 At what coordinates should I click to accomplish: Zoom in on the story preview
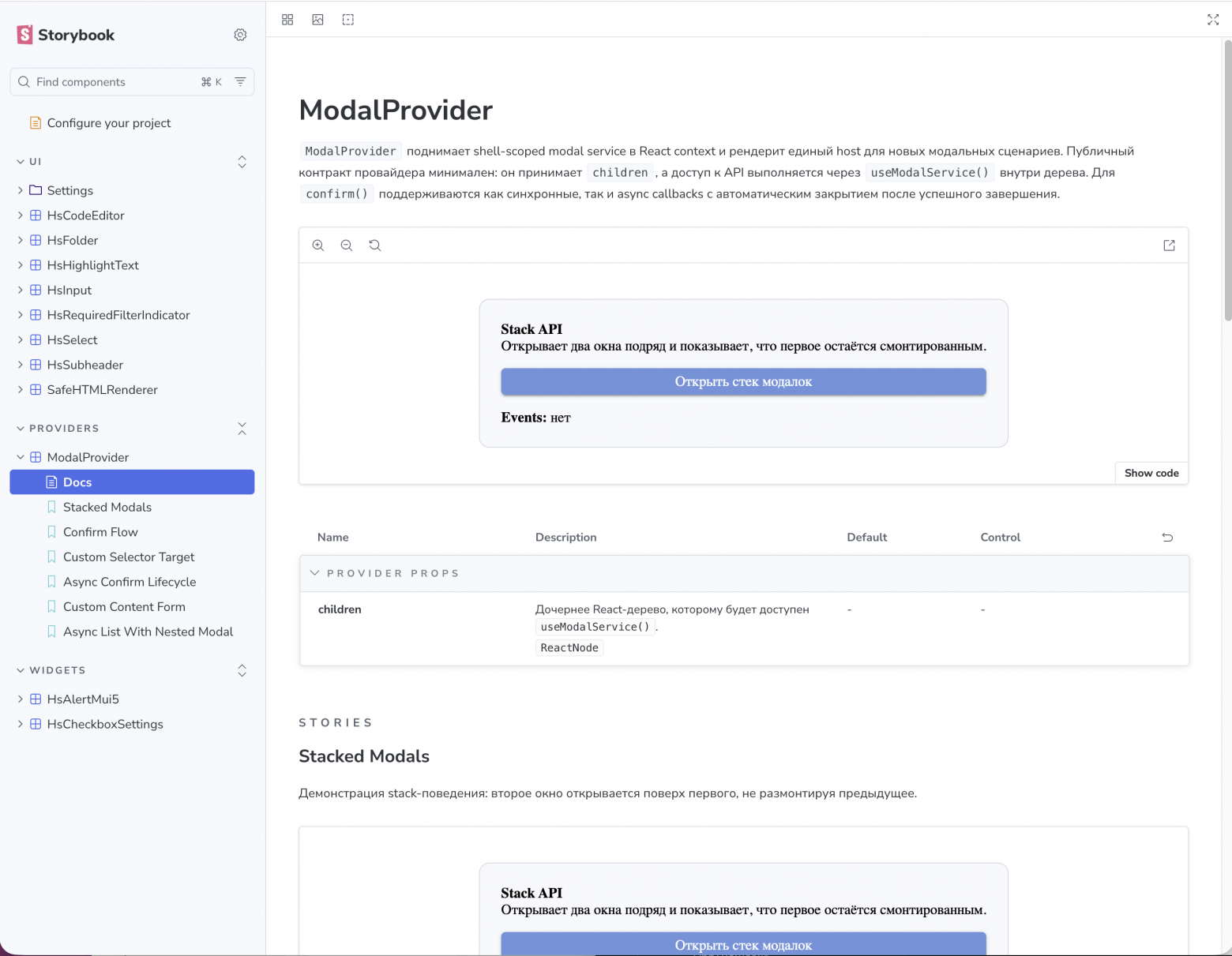point(318,246)
